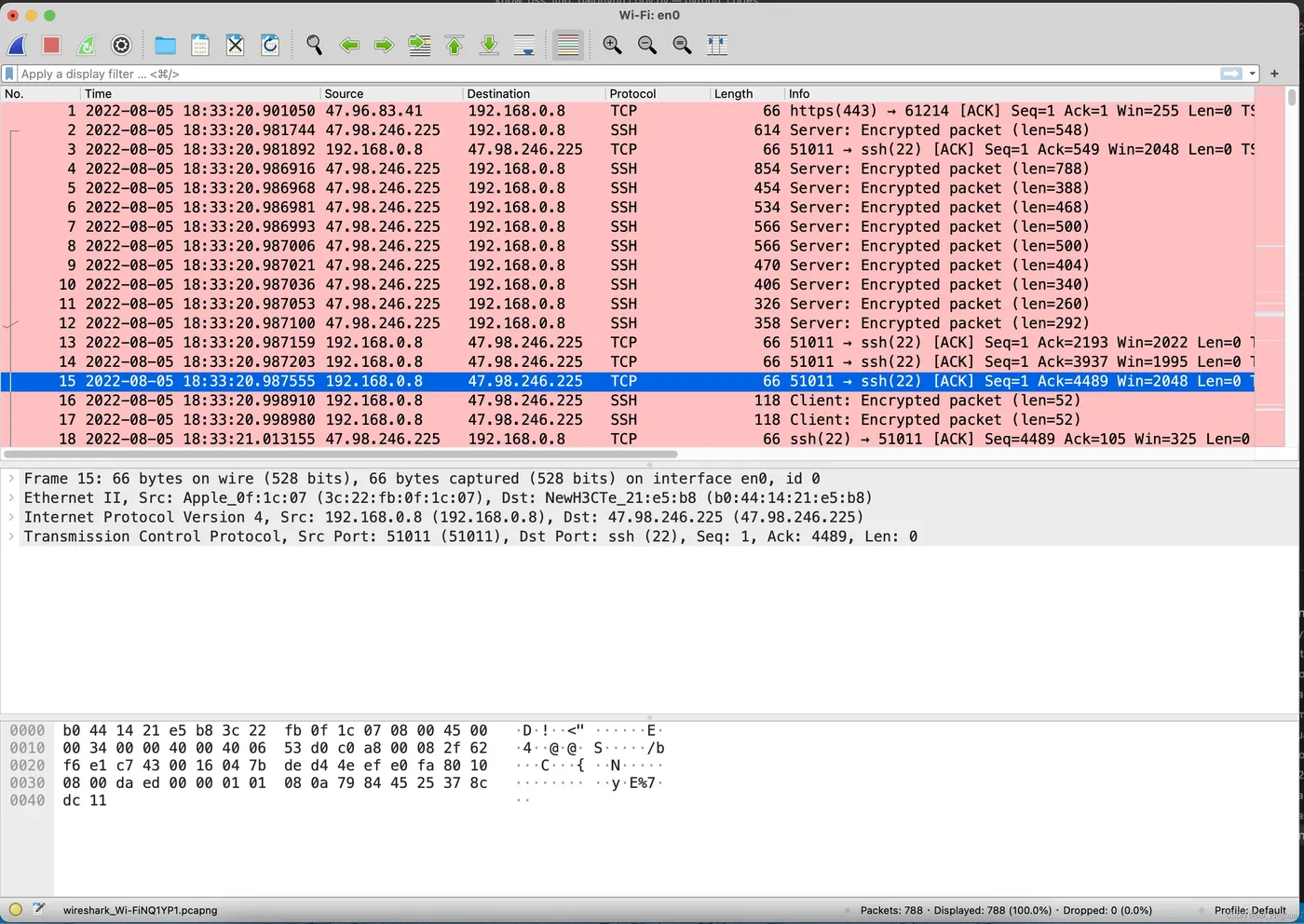
Task: Open capture options gear
Action: tap(121, 45)
